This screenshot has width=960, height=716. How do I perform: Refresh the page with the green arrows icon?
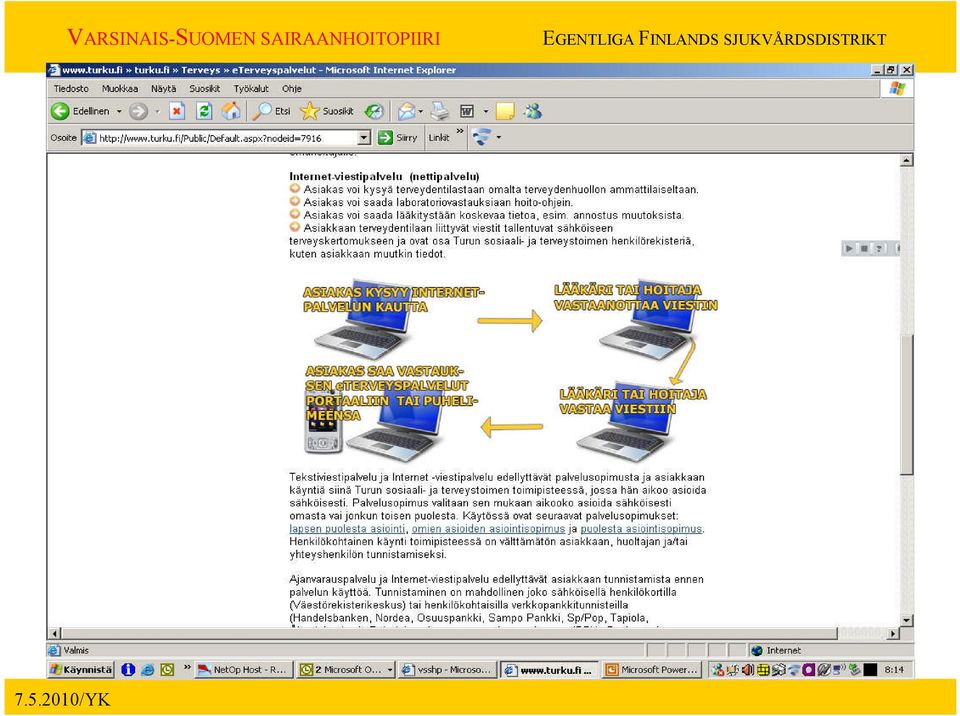coord(204,111)
